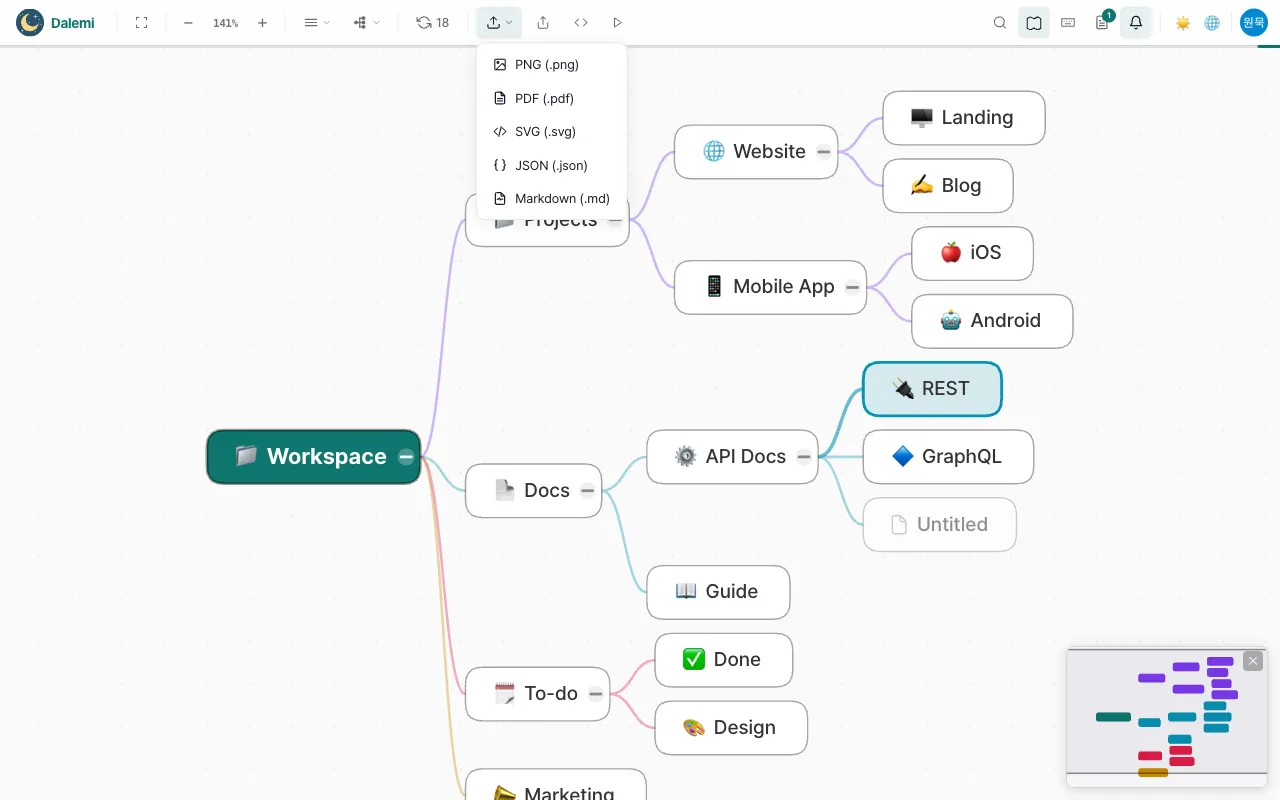Select the Android node
Screen dimensions: 1280x800
(x=992, y=321)
